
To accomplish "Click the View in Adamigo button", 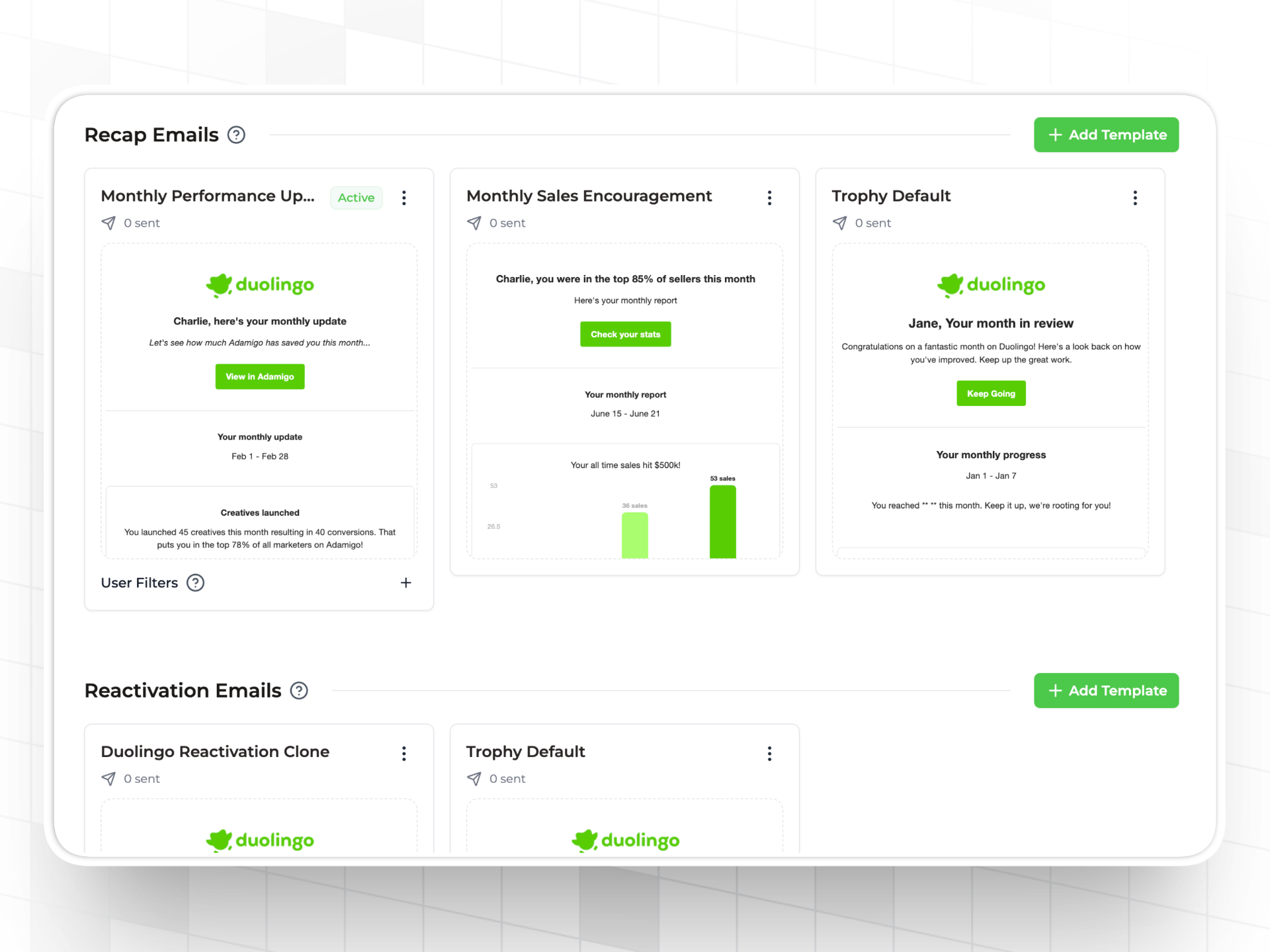I will pyautogui.click(x=260, y=377).
